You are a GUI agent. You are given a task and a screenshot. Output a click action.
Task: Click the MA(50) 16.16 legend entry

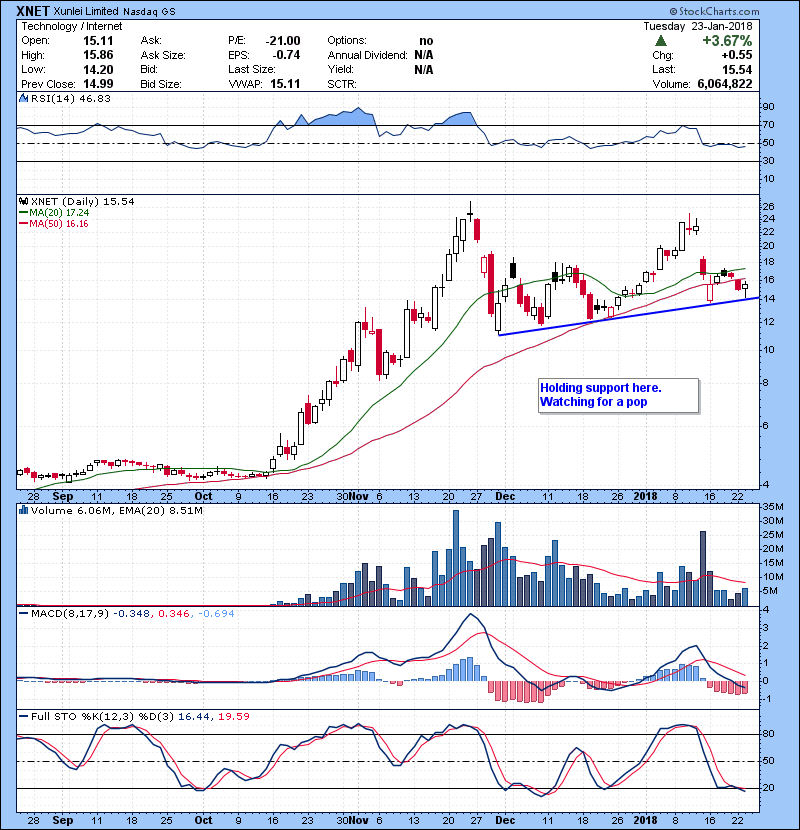tap(54, 223)
